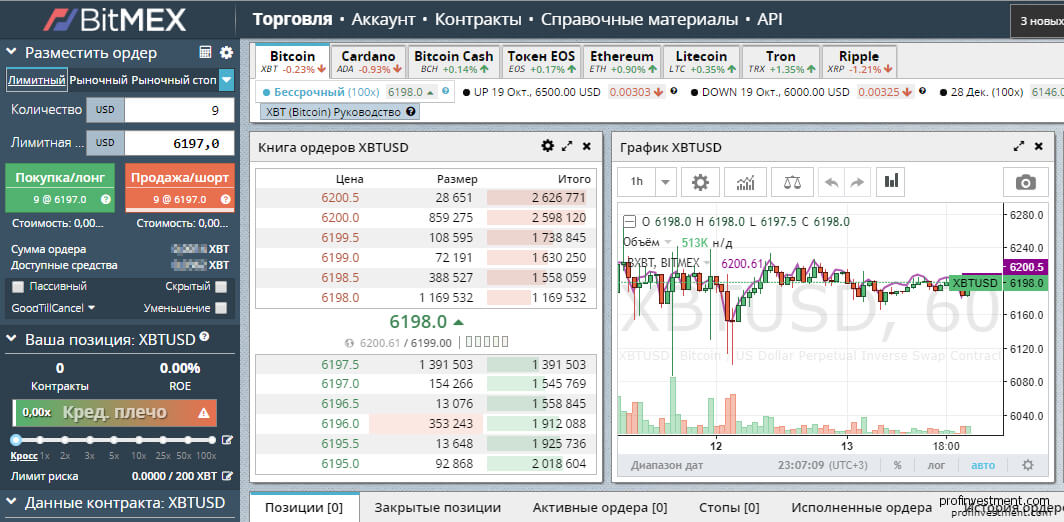Show help for buy/long order button
This screenshot has height=522, width=1064.
point(105,200)
